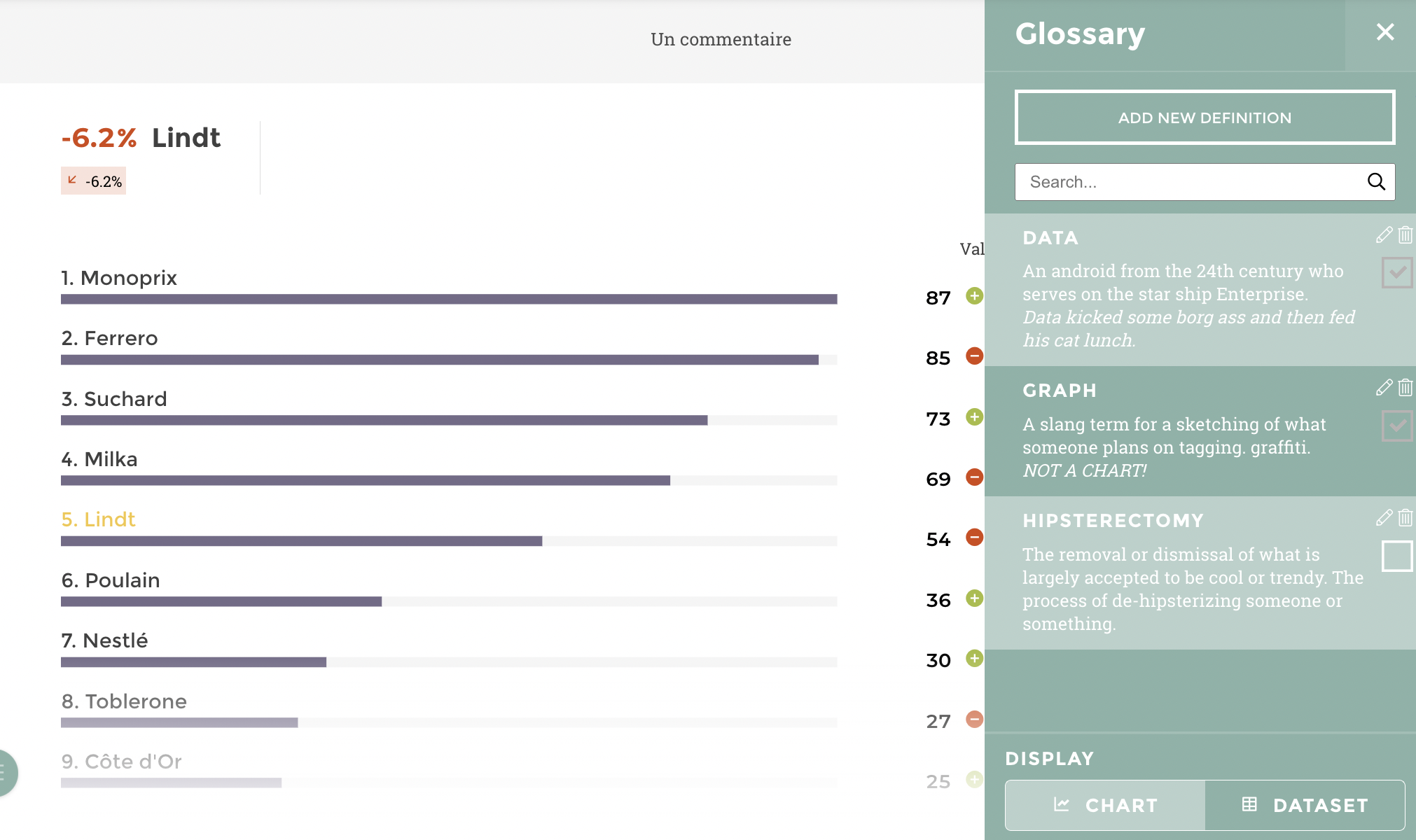Screen dimensions: 1416x840
Task: Click the ADD NEW DEFINITION button
Action: point(1205,118)
